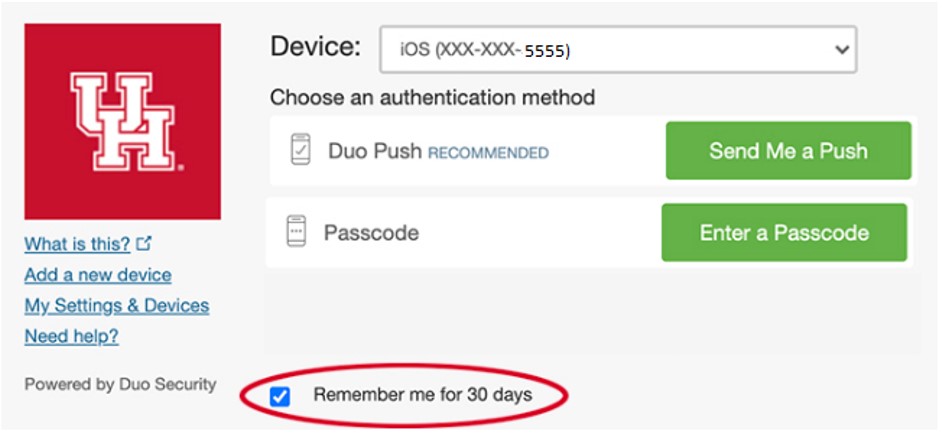Click the Duo Push phone icon
This screenshot has height=436, width=942.
click(300, 151)
